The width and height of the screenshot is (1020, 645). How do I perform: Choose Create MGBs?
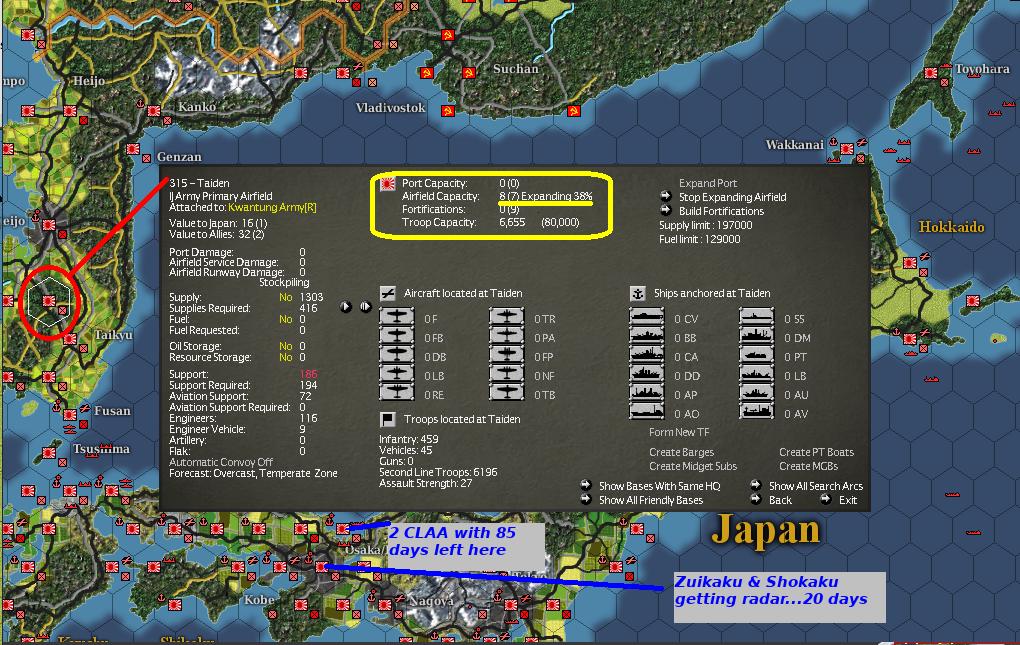pos(809,466)
